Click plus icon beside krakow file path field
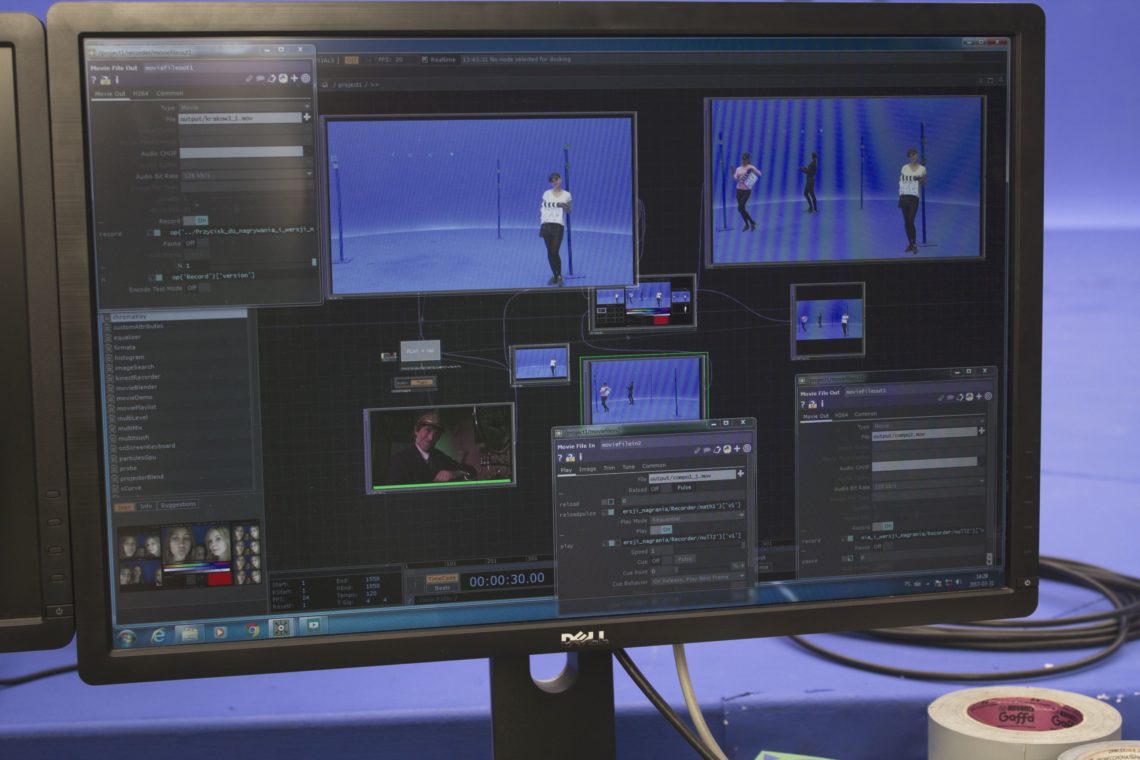This screenshot has width=1140, height=760. click(307, 117)
